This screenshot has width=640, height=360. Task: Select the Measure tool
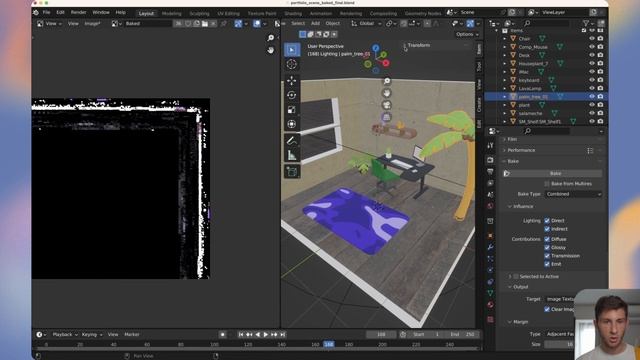pos(292,155)
